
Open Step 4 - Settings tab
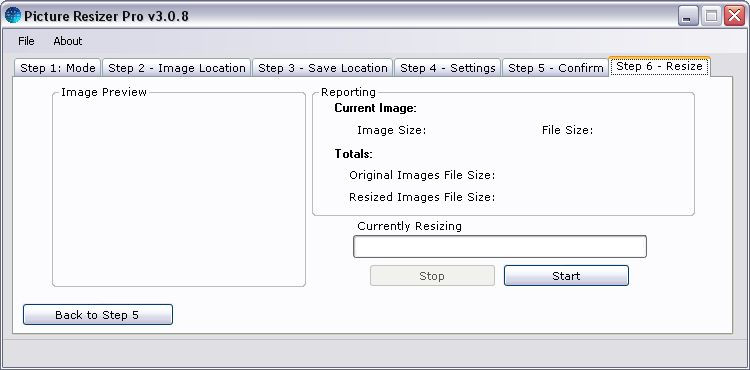click(448, 68)
